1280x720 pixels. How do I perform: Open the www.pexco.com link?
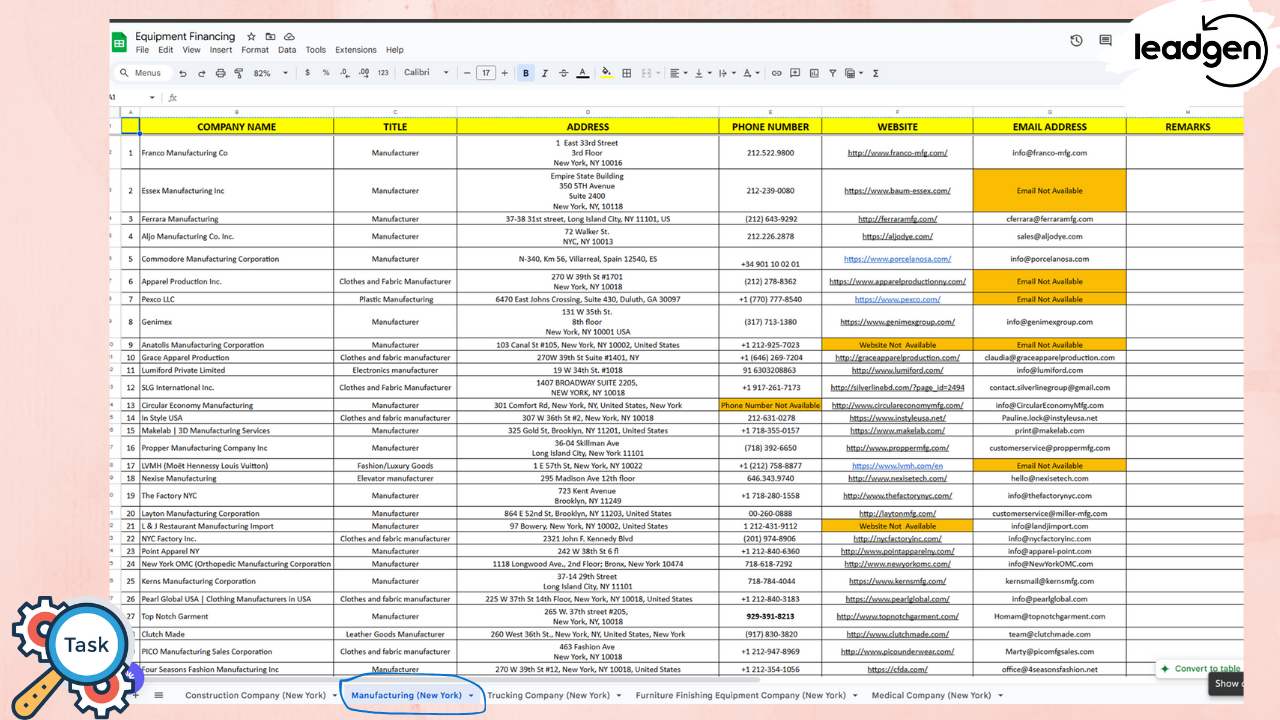click(897, 299)
